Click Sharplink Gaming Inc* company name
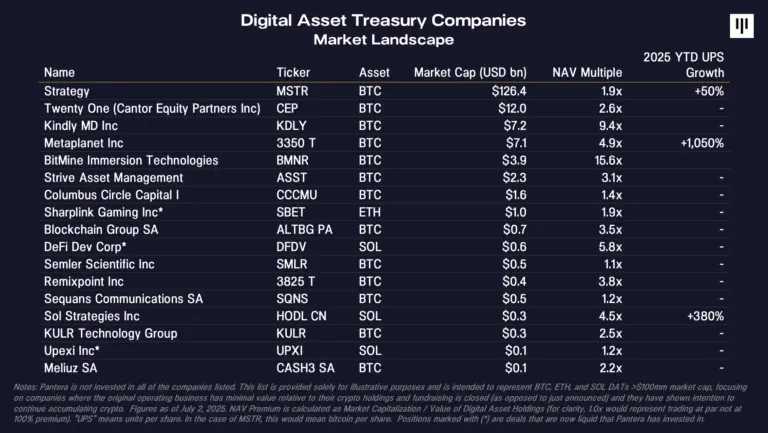This screenshot has height=433, width=768. [x=102, y=212]
